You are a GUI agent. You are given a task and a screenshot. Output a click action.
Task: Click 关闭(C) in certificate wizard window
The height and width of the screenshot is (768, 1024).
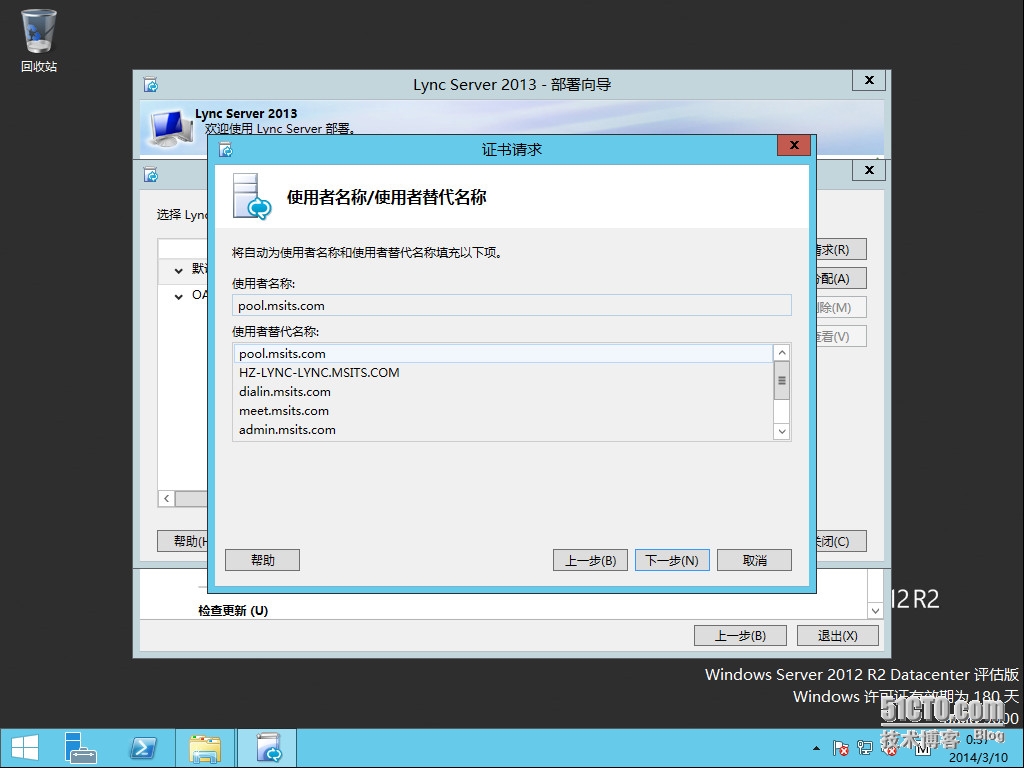[841, 541]
